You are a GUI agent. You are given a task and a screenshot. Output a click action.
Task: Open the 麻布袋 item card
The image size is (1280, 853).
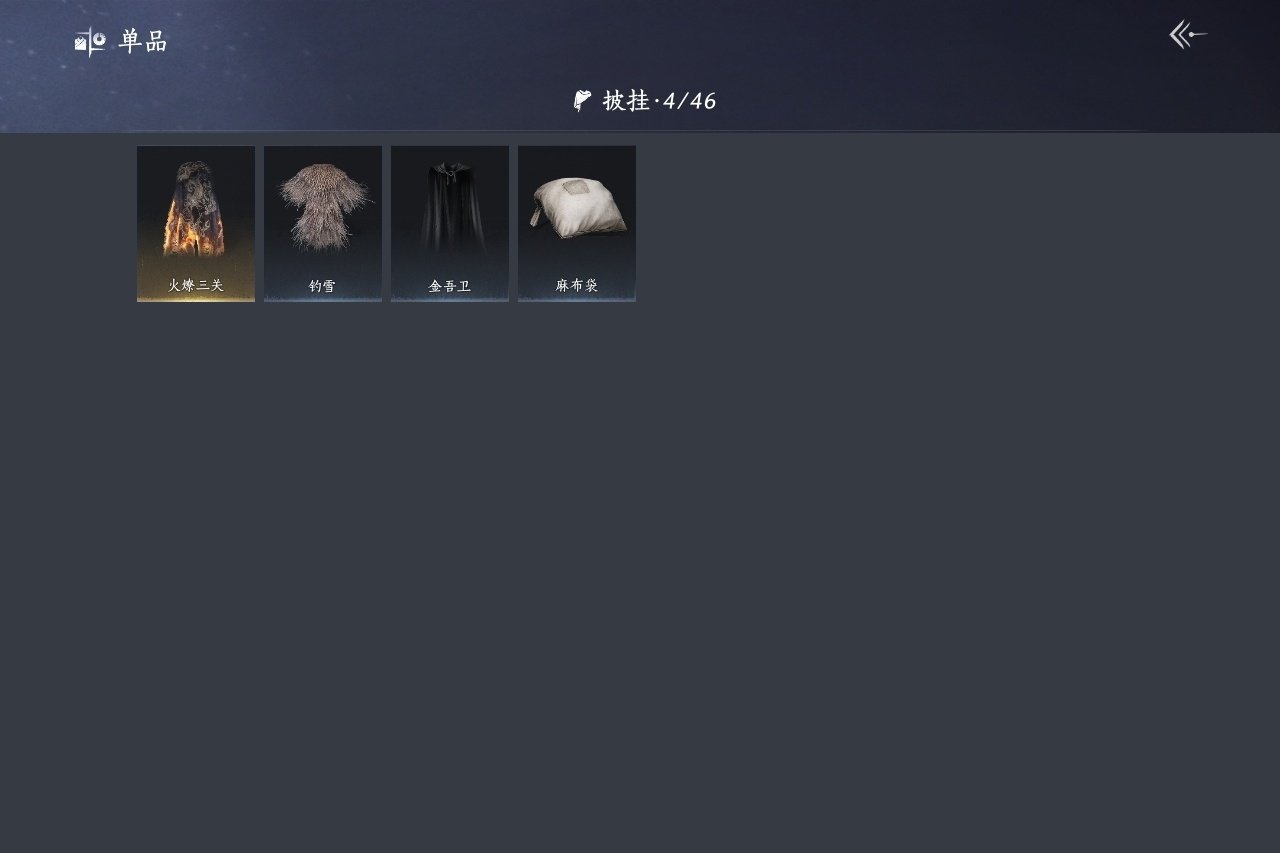[x=577, y=223]
